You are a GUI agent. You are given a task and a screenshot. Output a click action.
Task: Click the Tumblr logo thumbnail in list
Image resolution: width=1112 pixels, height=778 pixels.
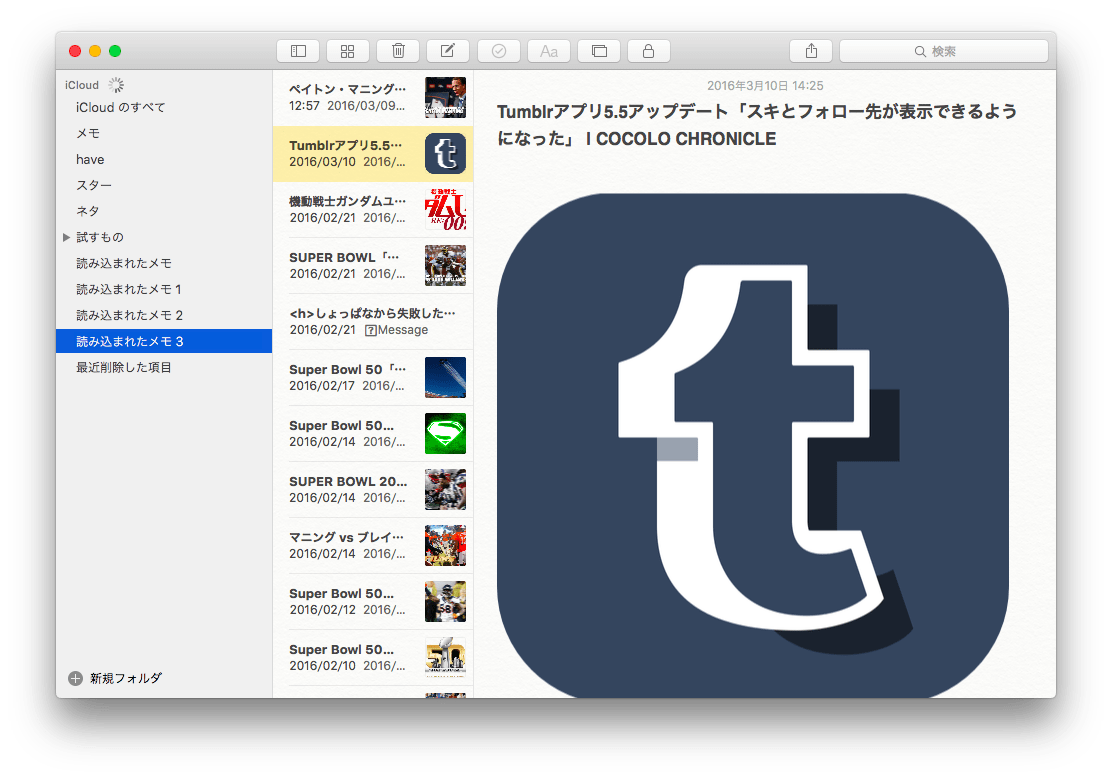tap(445, 153)
